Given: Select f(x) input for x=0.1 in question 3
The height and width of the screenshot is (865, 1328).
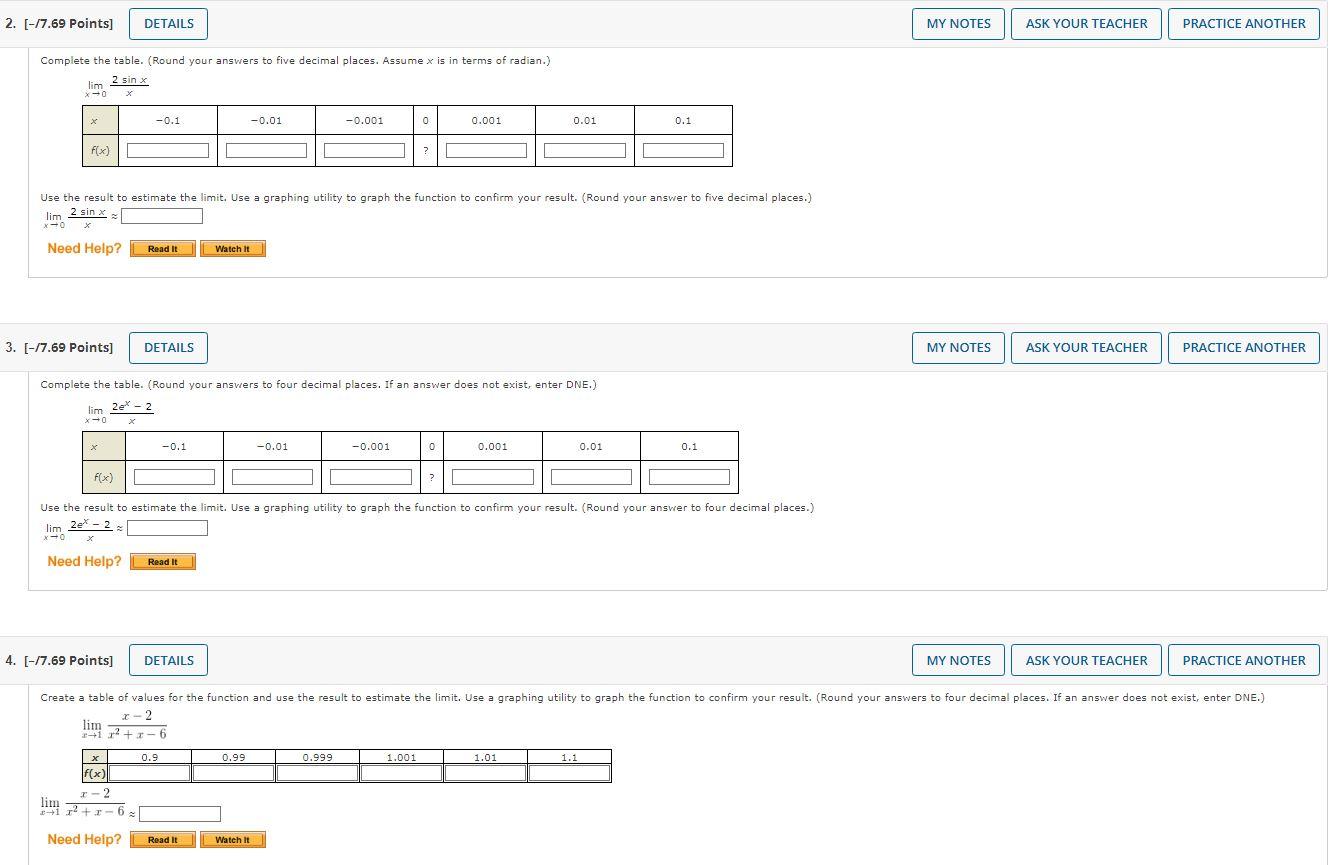Looking at the screenshot, I should [x=689, y=476].
